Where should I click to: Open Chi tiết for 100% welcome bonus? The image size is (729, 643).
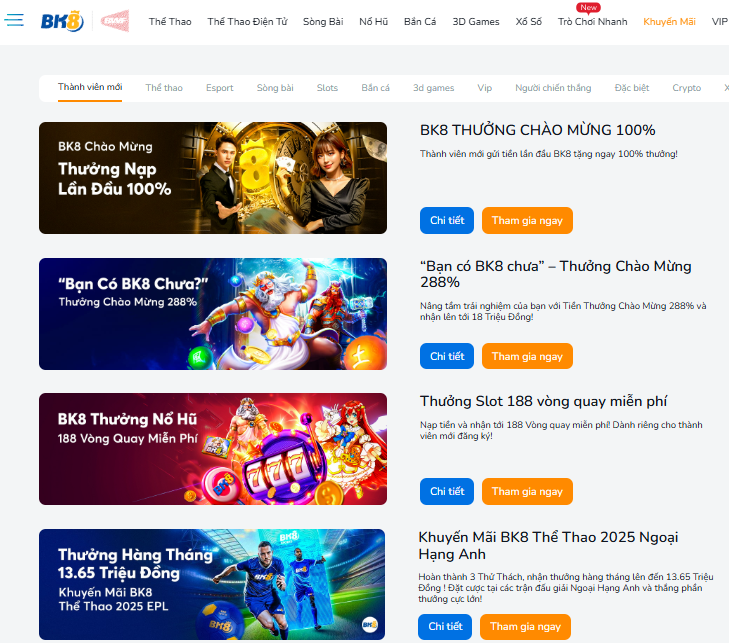[x=447, y=220]
